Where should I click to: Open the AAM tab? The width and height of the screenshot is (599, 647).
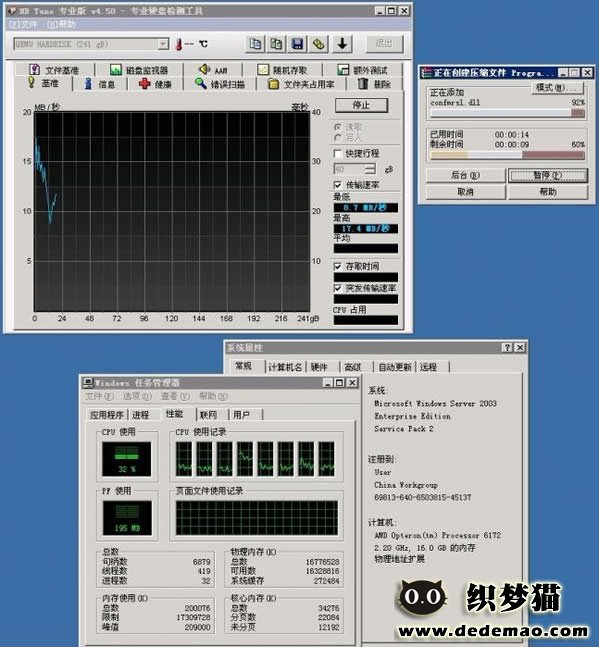(213, 70)
